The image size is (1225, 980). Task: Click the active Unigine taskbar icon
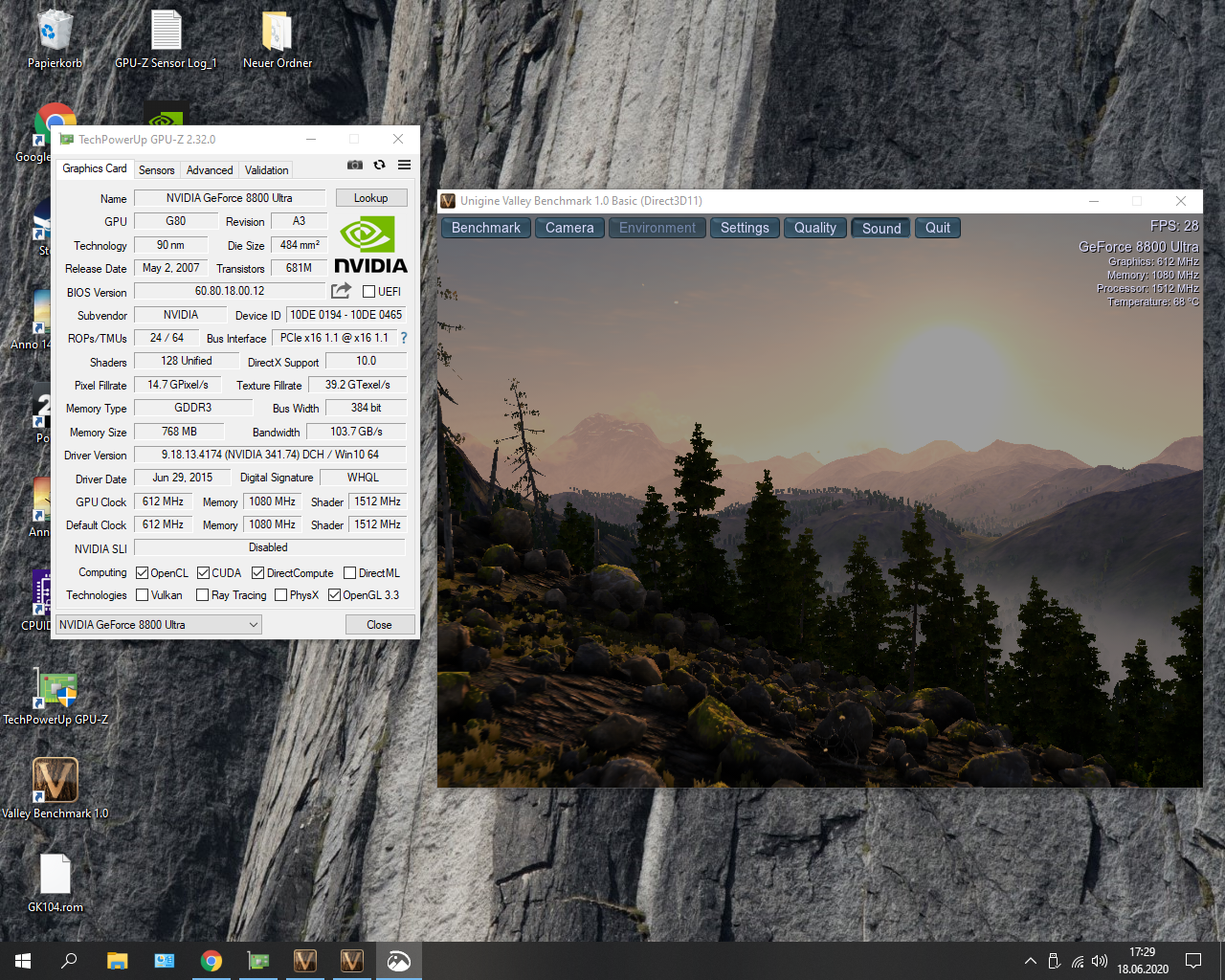pyautogui.click(x=399, y=961)
